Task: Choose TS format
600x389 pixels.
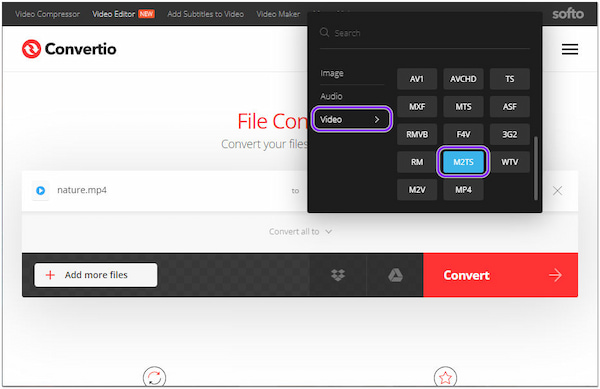Action: (510, 79)
